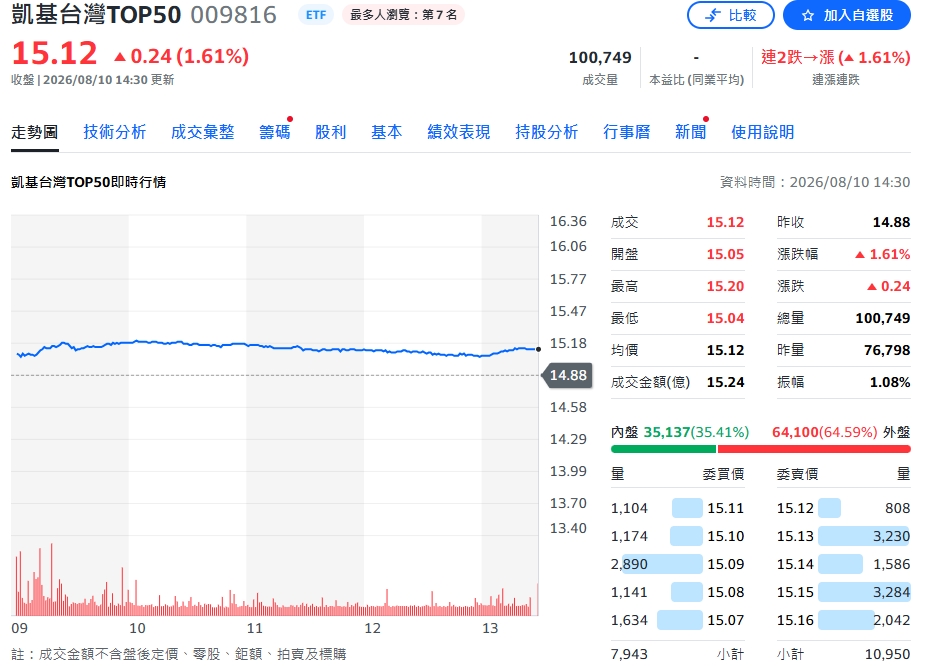
Task: Click the 昨量 value 76,798
Action: (x=887, y=350)
